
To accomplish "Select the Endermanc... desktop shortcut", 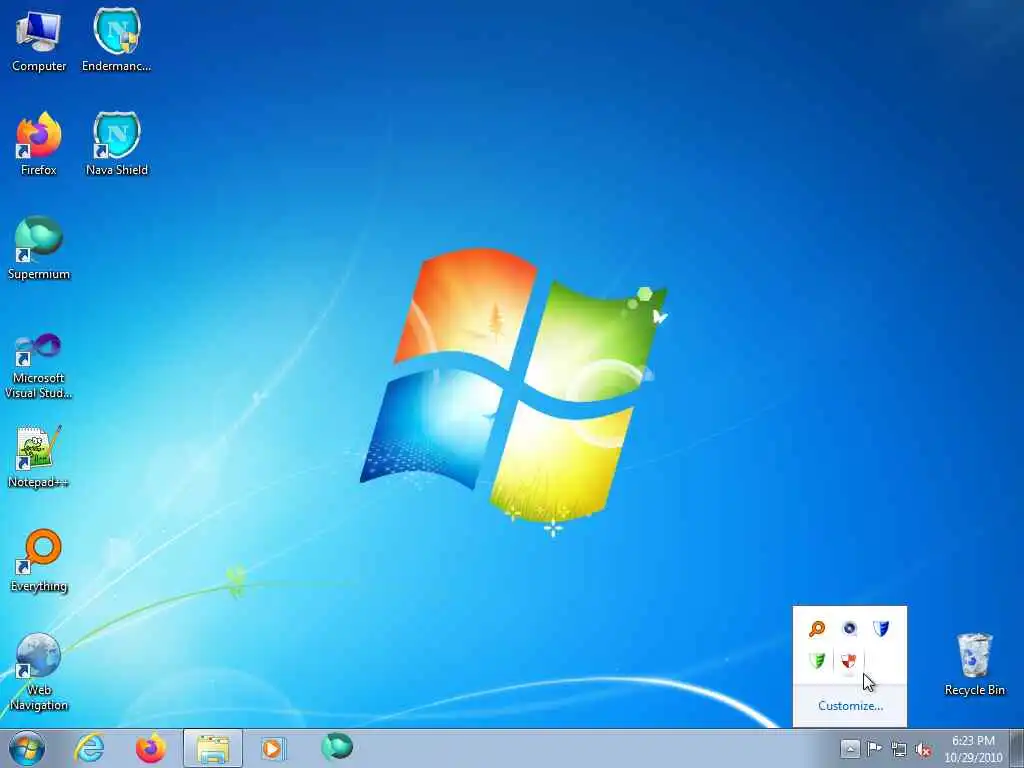I will 117,40.
